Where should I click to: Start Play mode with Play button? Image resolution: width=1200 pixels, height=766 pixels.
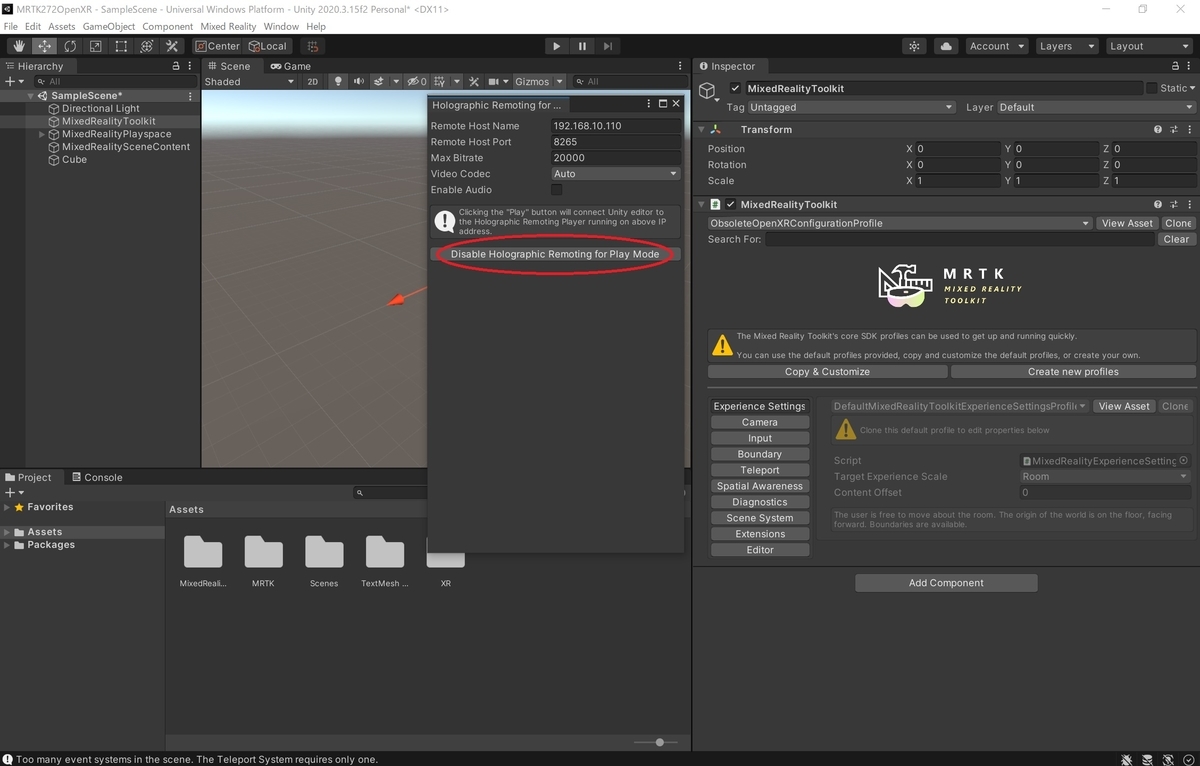(557, 46)
